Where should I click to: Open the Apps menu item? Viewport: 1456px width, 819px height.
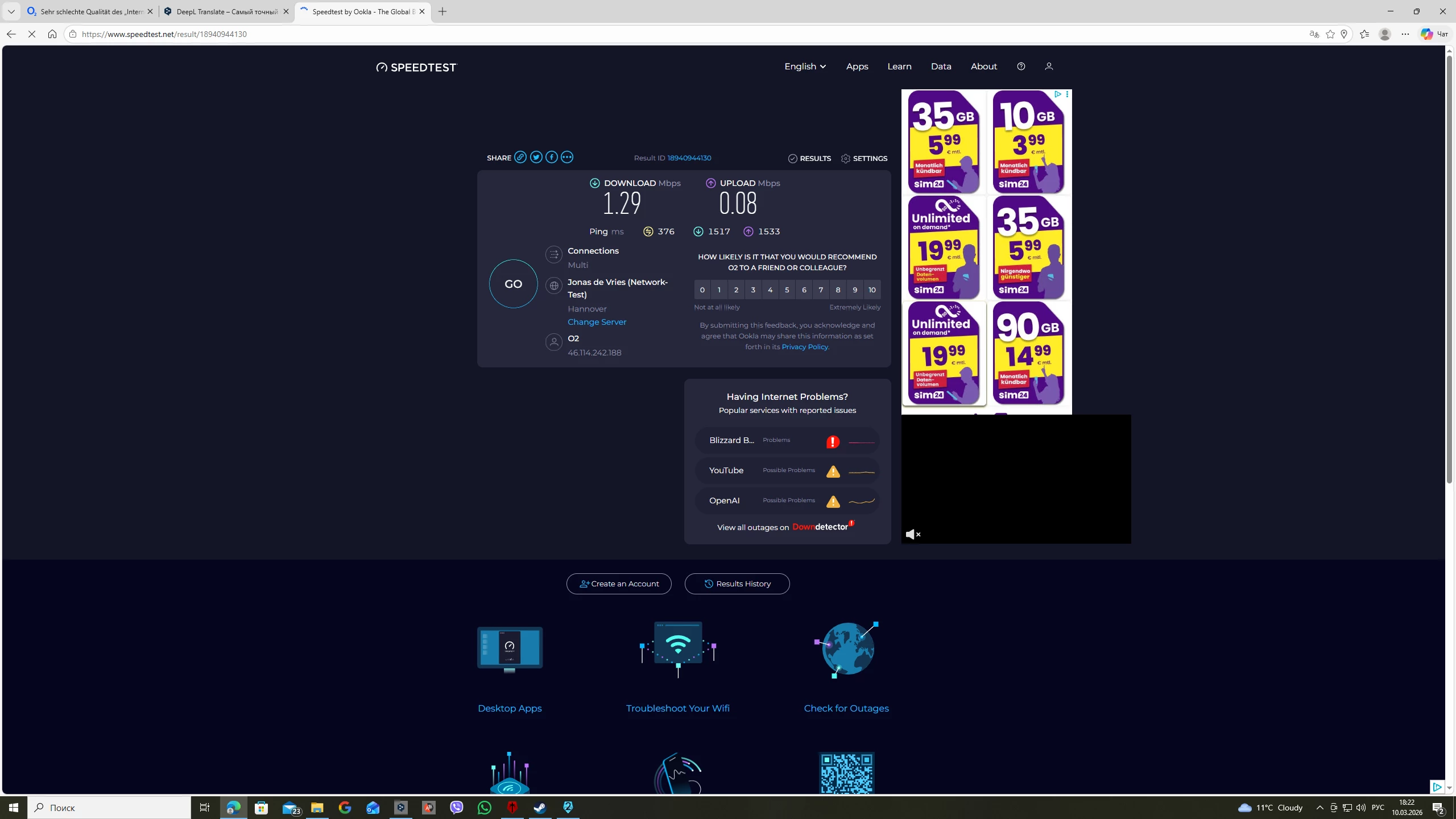857,67
